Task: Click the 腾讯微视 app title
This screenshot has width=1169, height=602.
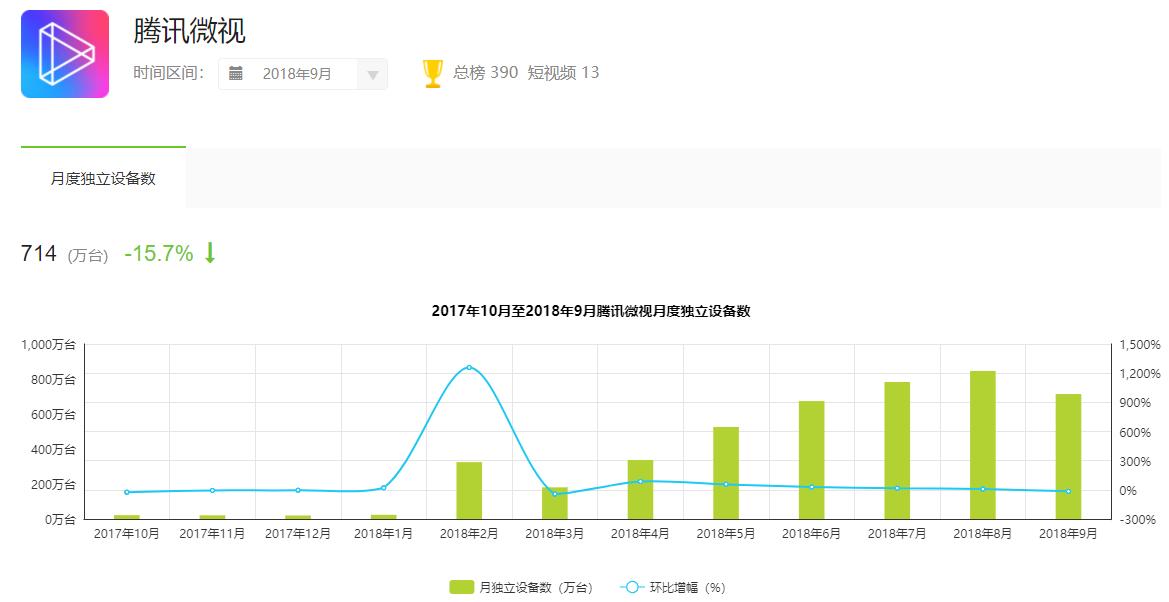Action: point(189,31)
